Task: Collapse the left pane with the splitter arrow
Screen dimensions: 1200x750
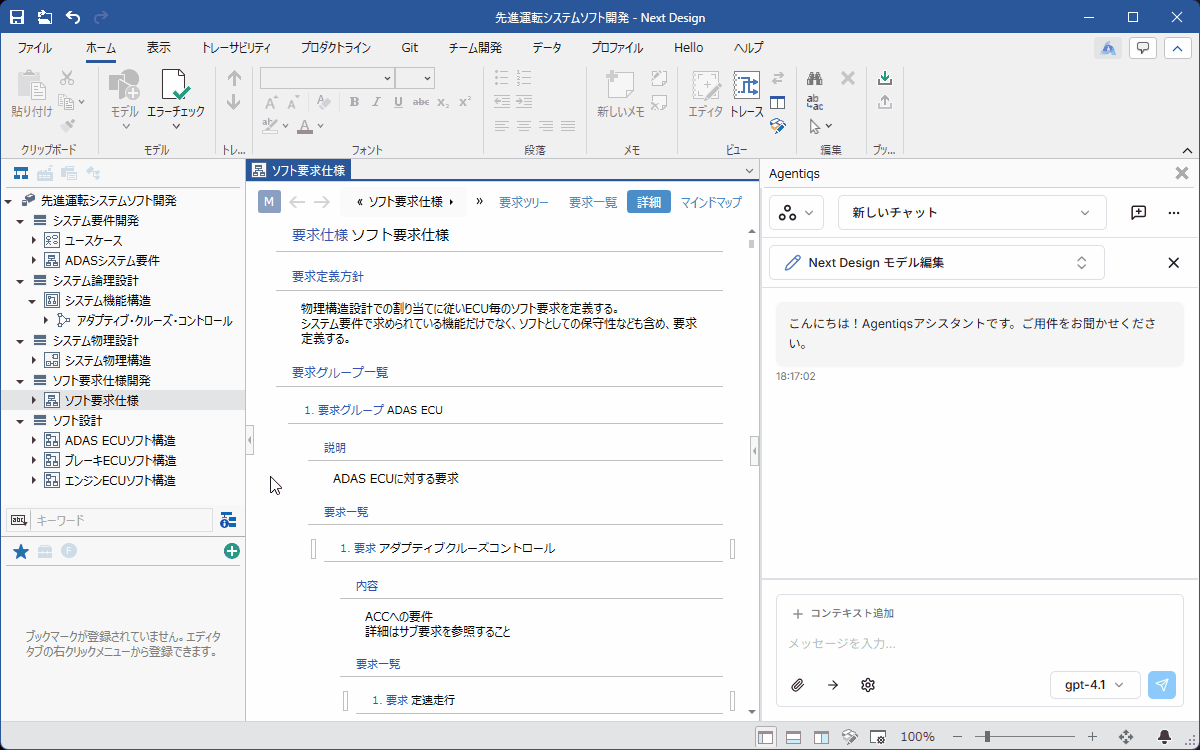Action: point(250,440)
